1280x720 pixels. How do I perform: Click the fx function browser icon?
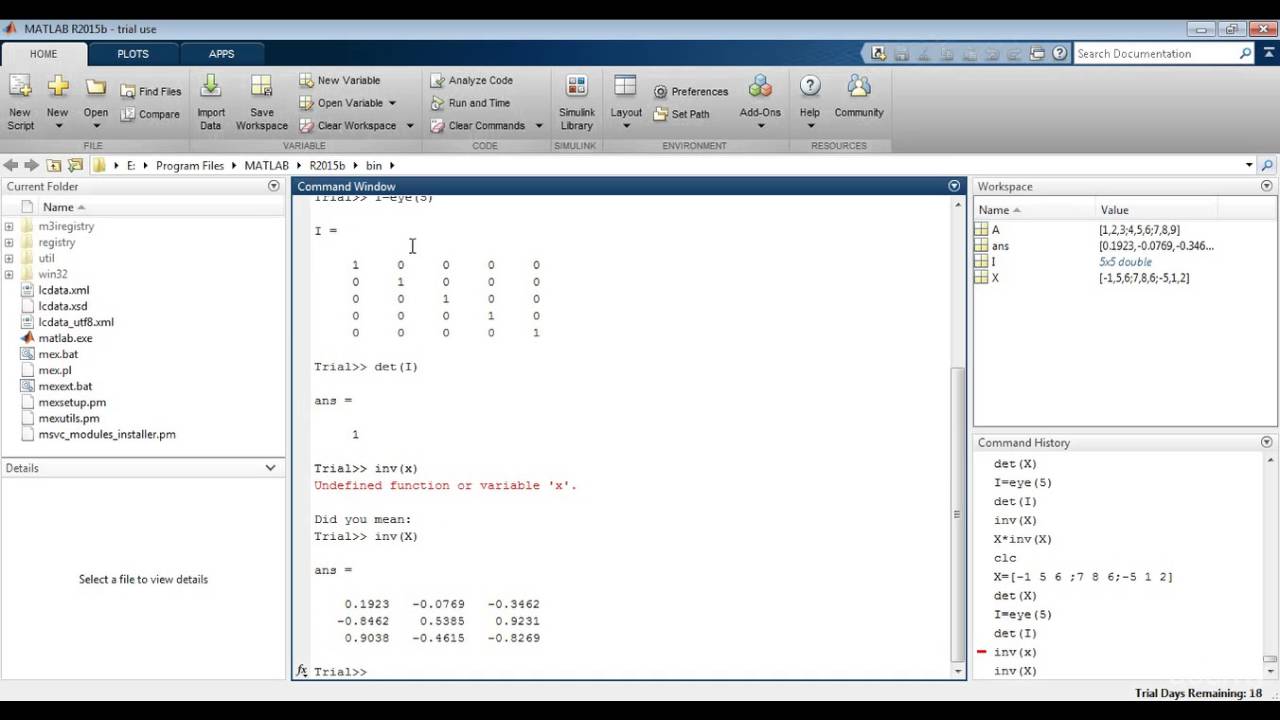[302, 671]
